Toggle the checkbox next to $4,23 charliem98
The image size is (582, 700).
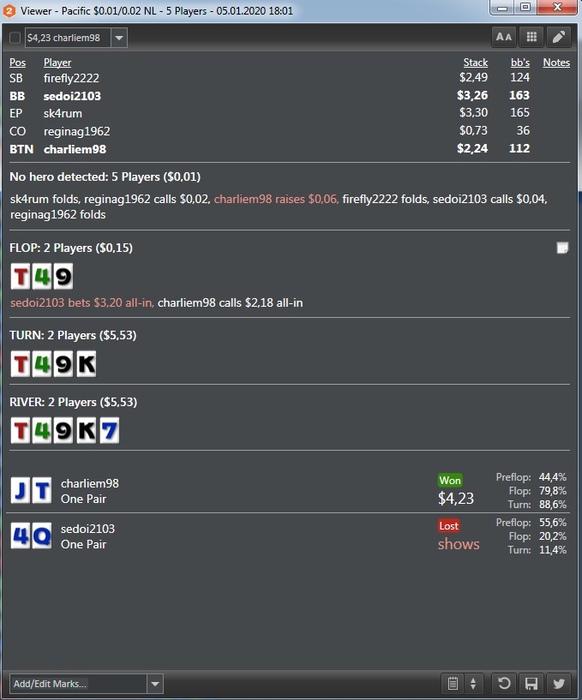(x=15, y=38)
